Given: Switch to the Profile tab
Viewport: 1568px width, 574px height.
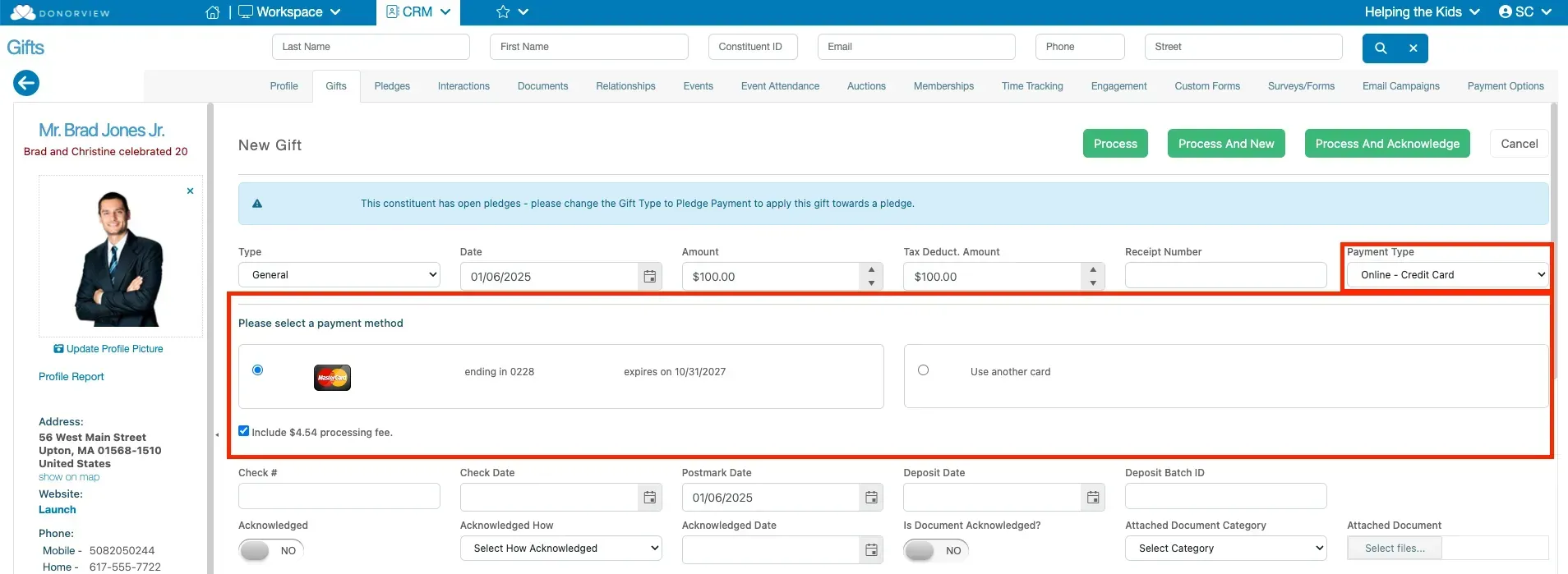Looking at the screenshot, I should click(284, 86).
